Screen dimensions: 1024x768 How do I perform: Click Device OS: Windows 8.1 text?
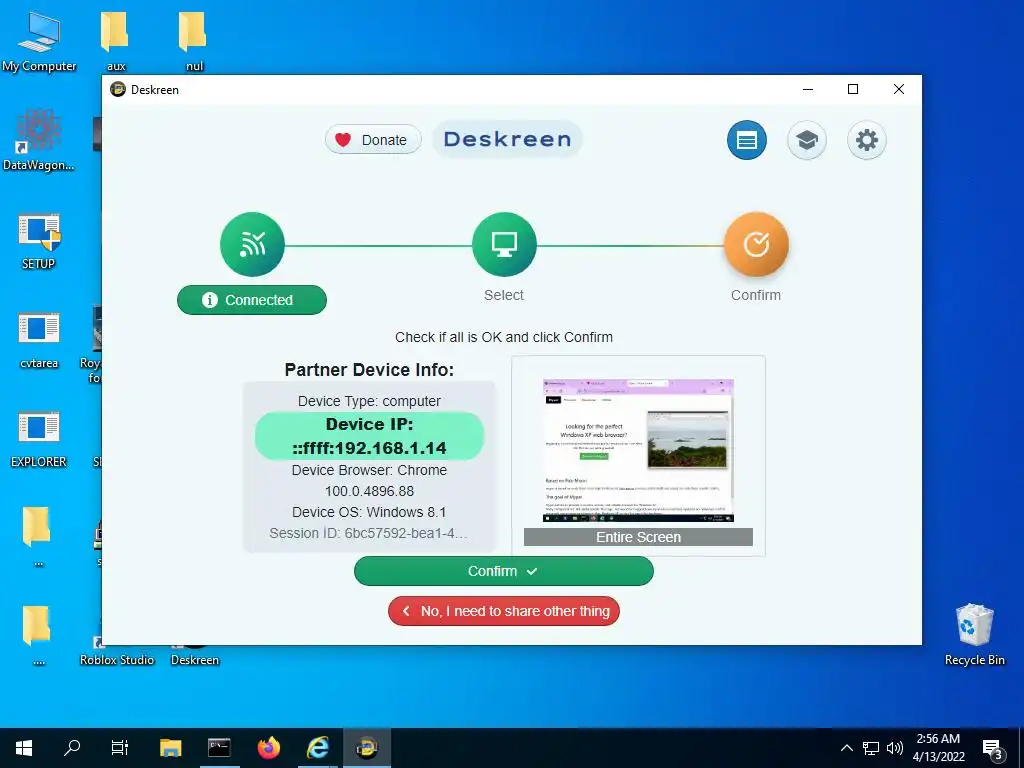369,512
